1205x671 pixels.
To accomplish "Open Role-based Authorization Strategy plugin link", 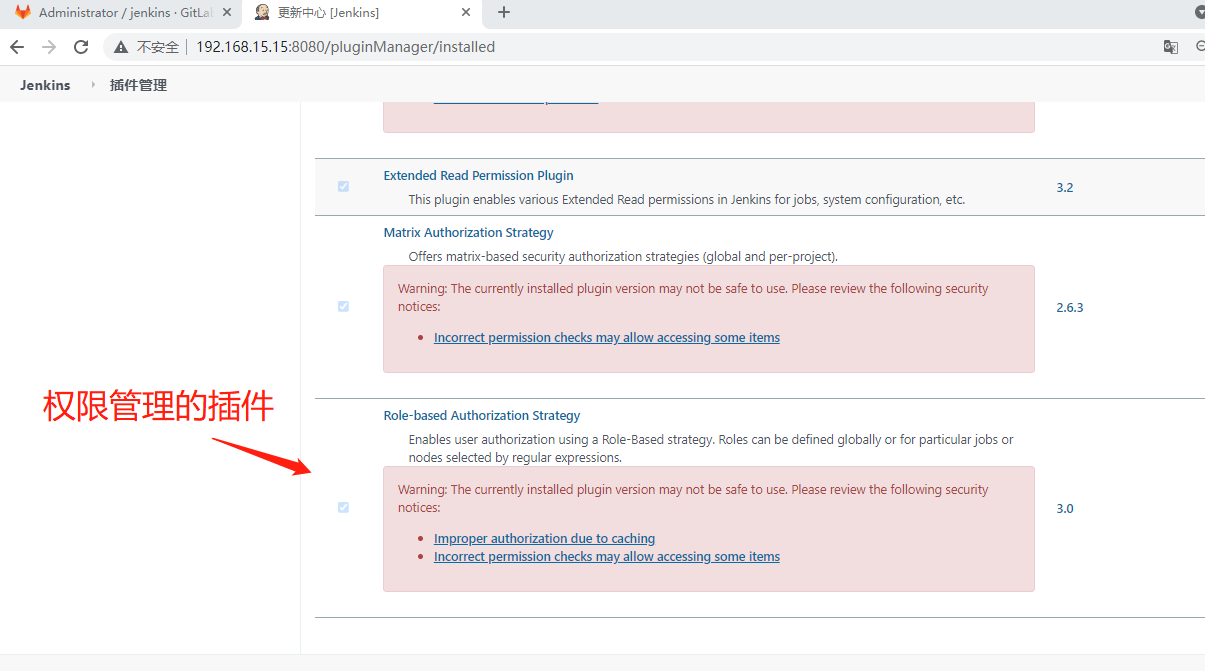I will tap(482, 416).
